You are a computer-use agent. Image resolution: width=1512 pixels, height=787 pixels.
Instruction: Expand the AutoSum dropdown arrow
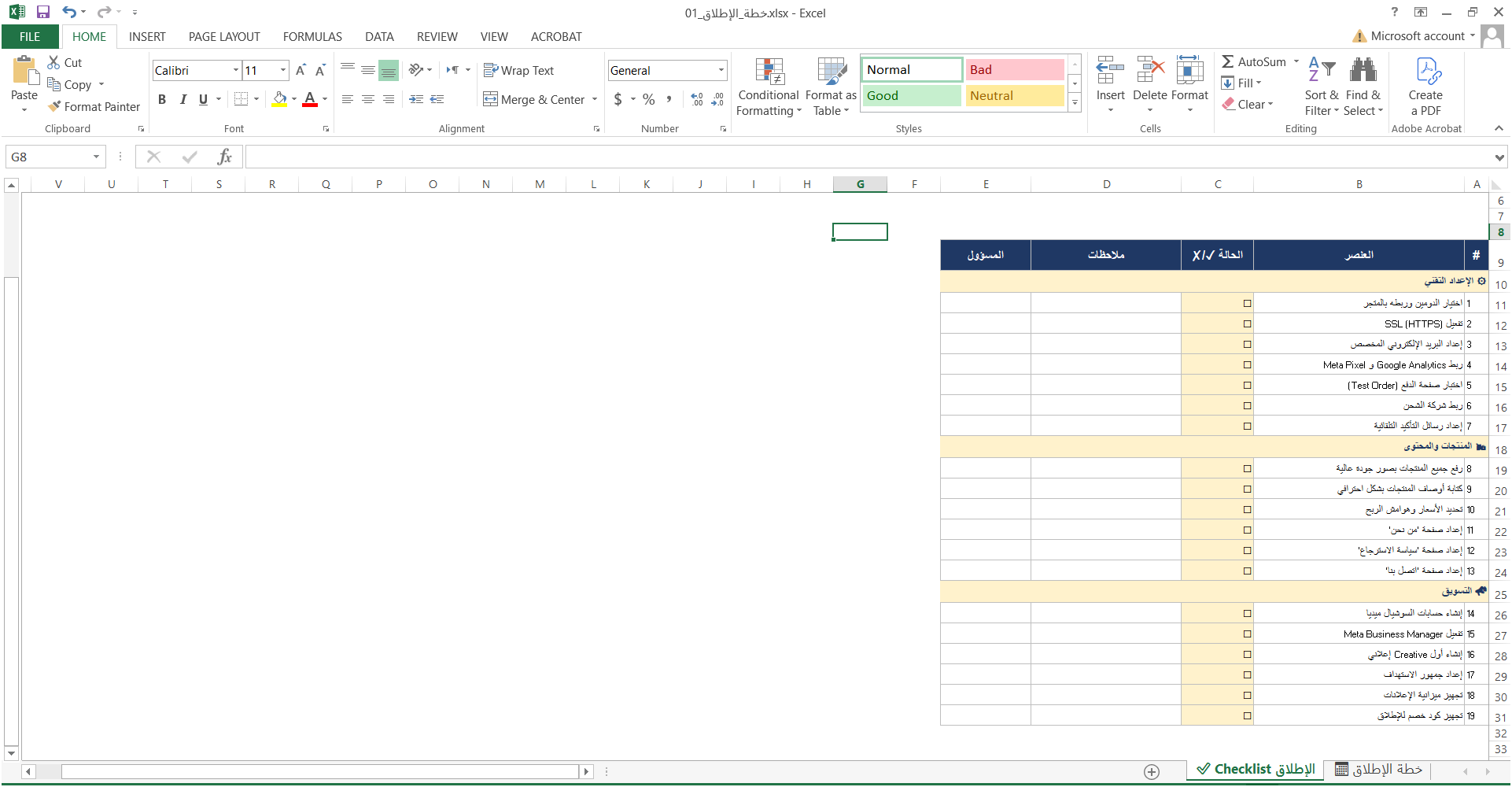click(x=1296, y=61)
